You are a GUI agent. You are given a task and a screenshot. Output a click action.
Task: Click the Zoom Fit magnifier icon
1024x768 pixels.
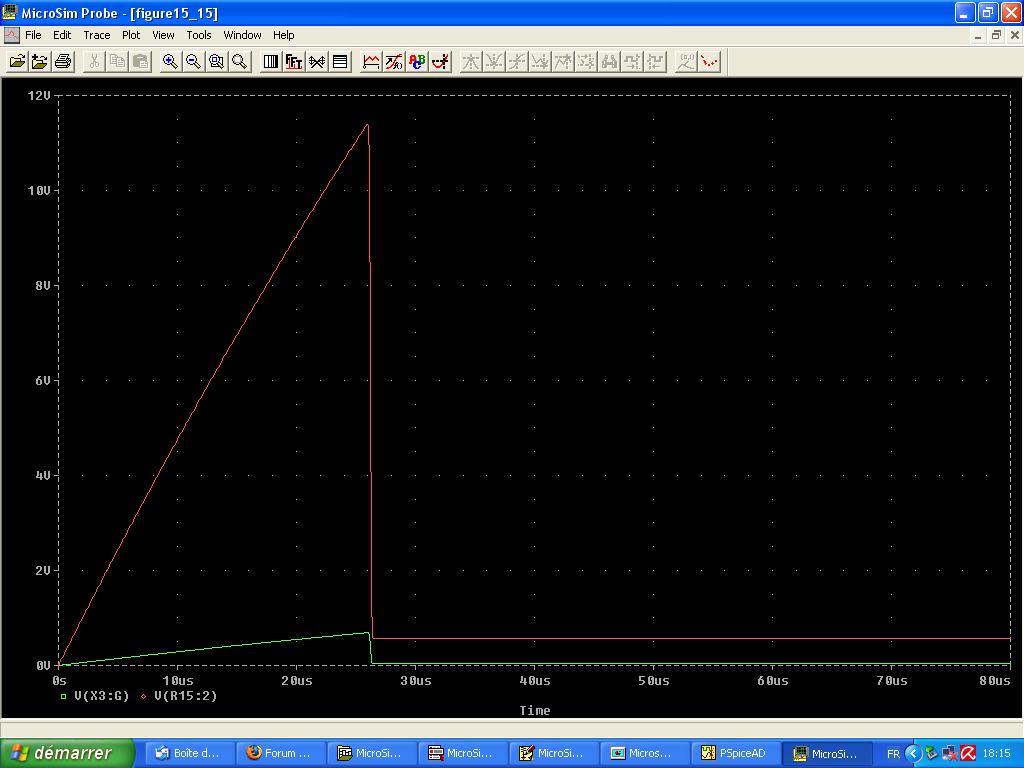240,61
